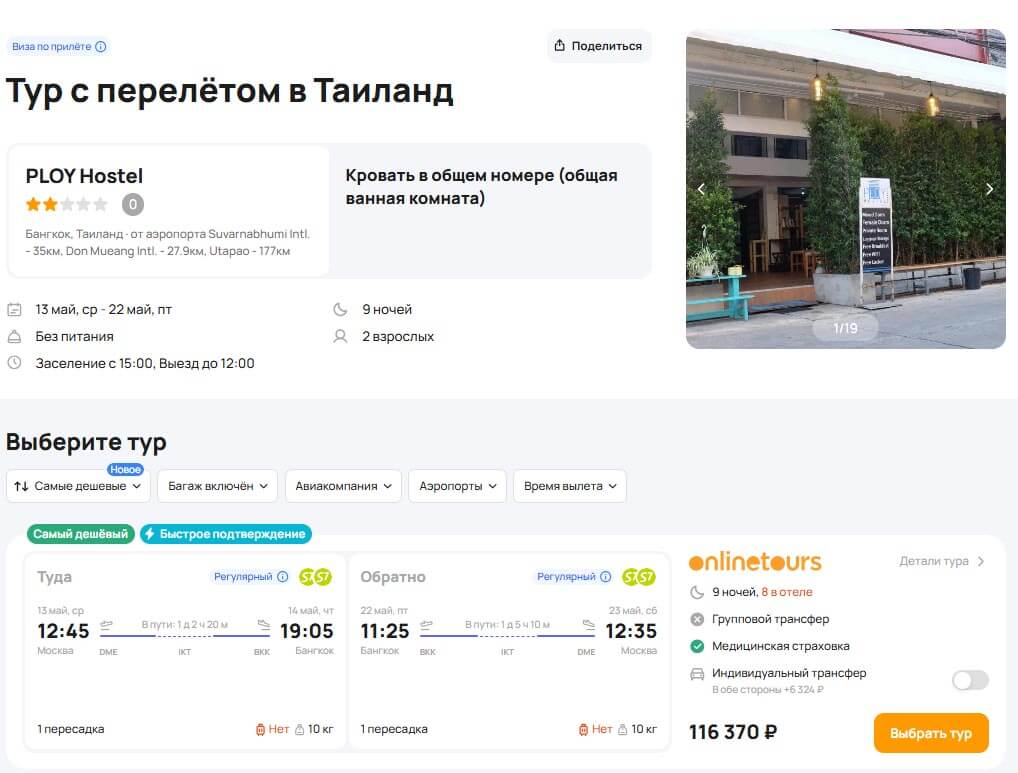Image resolution: width=1018 pixels, height=773 pixels.
Task: Click the Поделиться button
Action: [x=599, y=45]
